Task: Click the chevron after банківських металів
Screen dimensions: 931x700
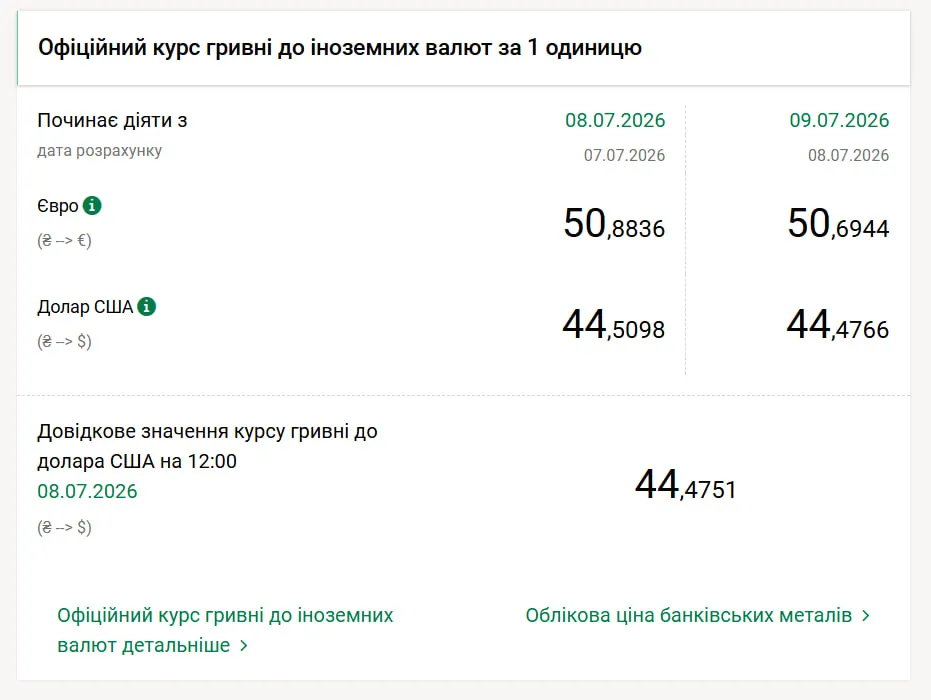Action: pyautogui.click(x=866, y=616)
